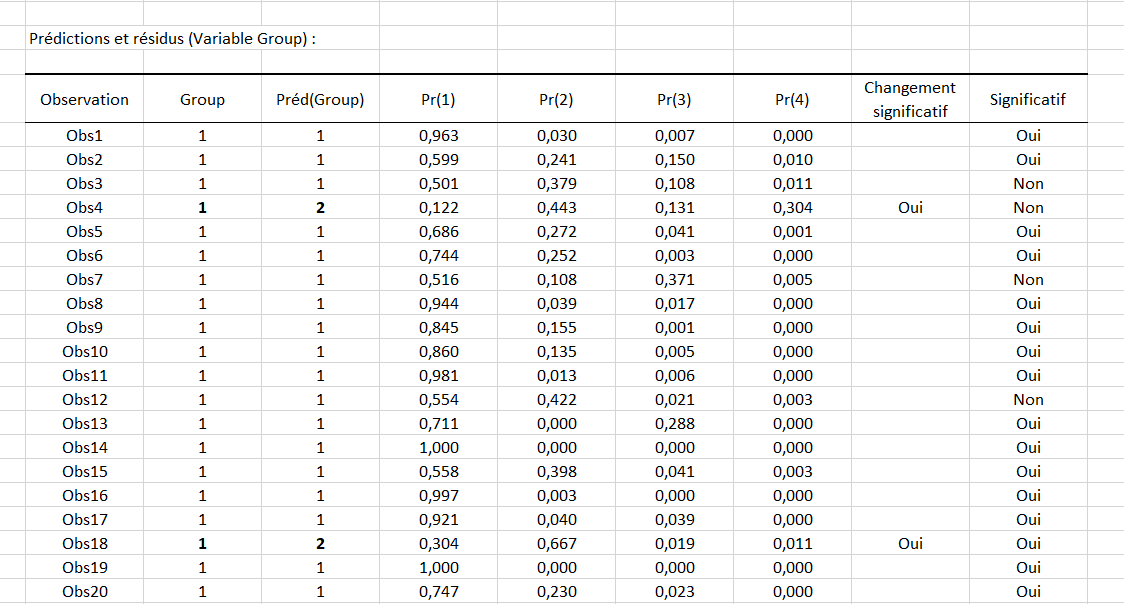Viewport: 1124px width, 604px height.
Task: Click the Pr(1) header cell
Action: [438, 100]
